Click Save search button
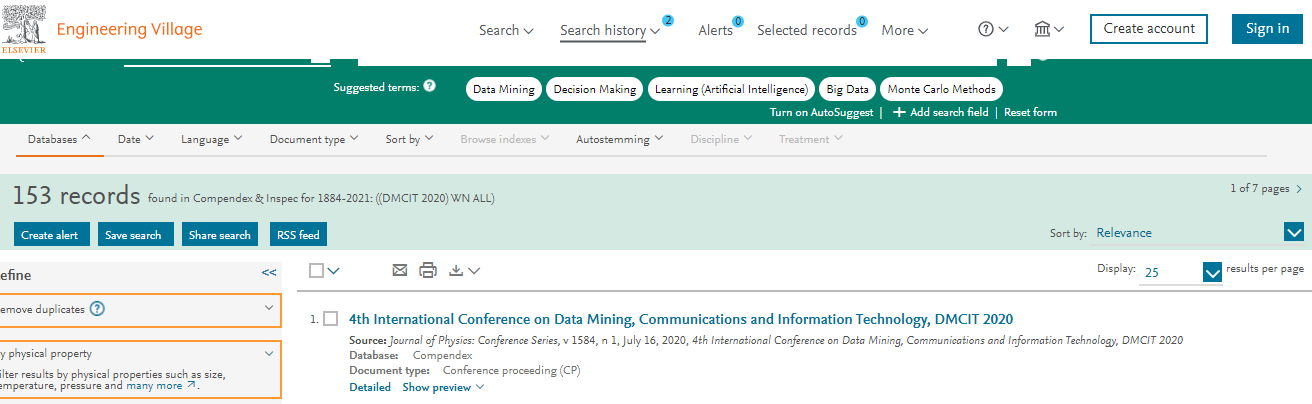This screenshot has width=1312, height=404. tap(133, 235)
